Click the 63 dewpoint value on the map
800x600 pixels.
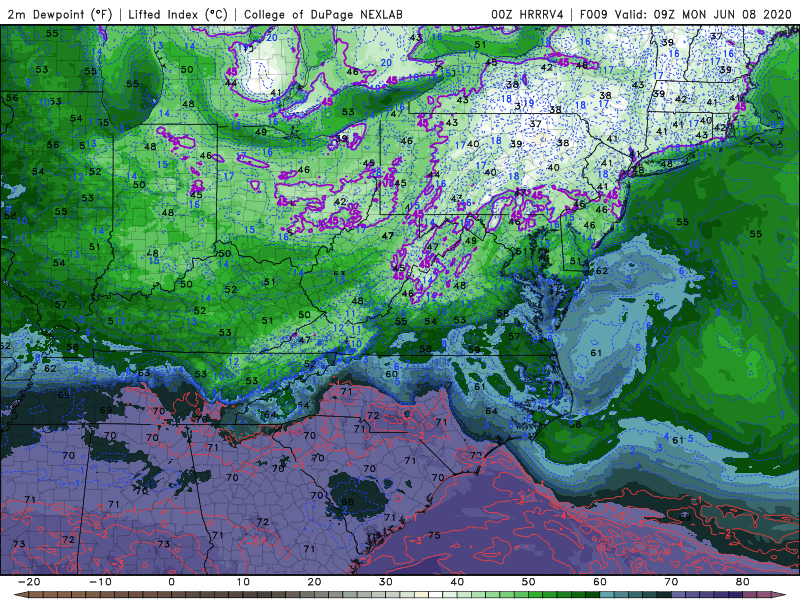click(x=144, y=373)
